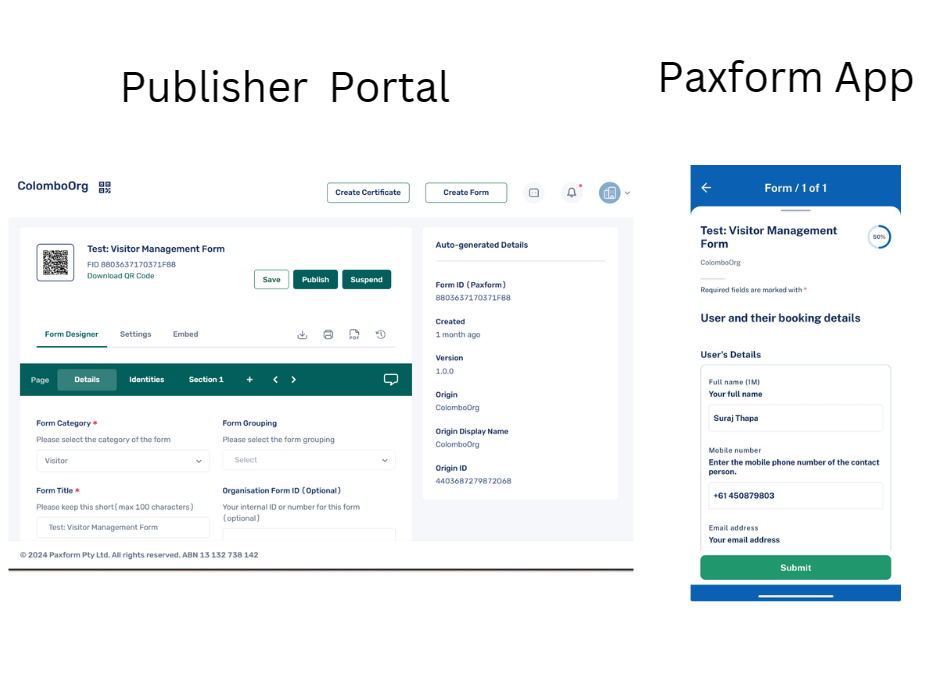The height and width of the screenshot is (677, 946).
Task: Open version history from the toolbar
Action: (x=380, y=335)
